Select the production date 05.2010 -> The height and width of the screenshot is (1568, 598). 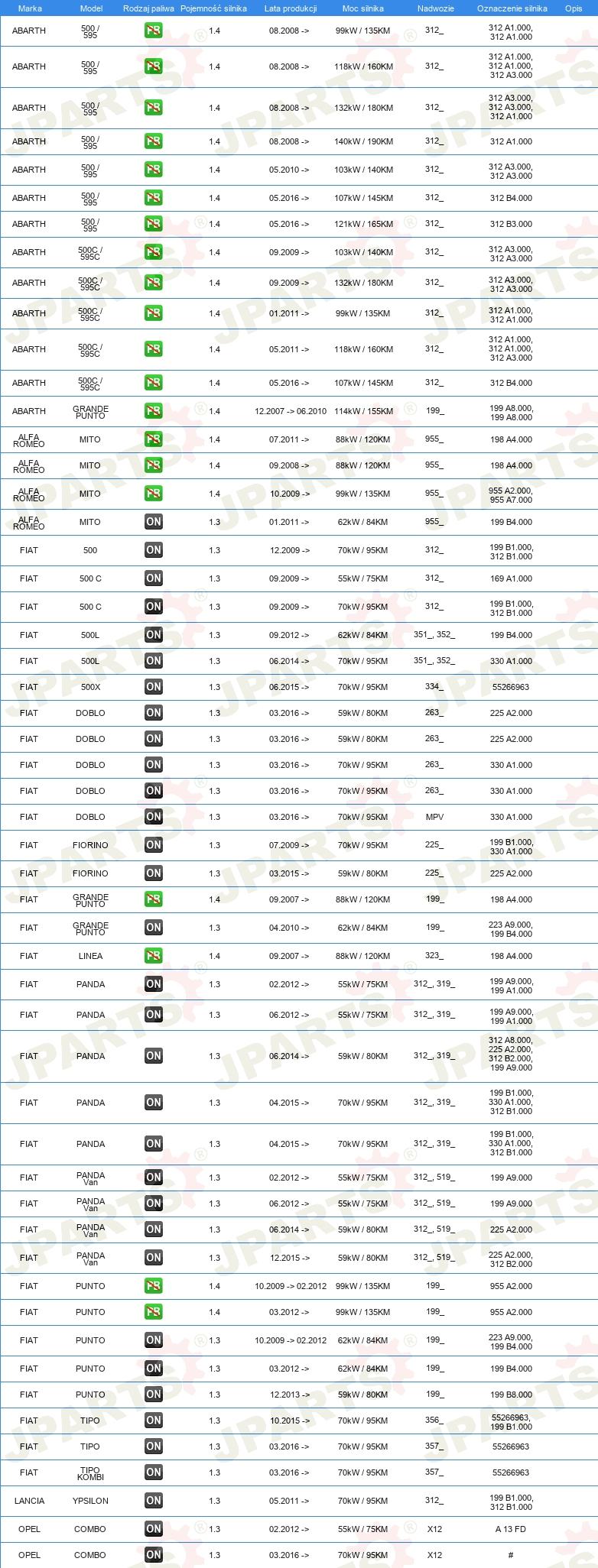click(289, 170)
